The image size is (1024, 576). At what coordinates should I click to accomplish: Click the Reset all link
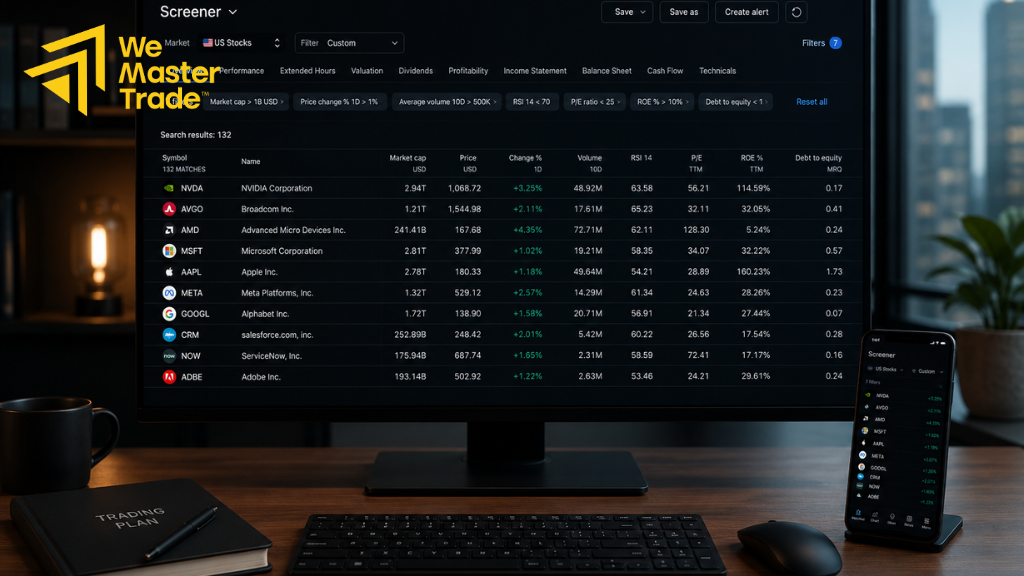812,102
